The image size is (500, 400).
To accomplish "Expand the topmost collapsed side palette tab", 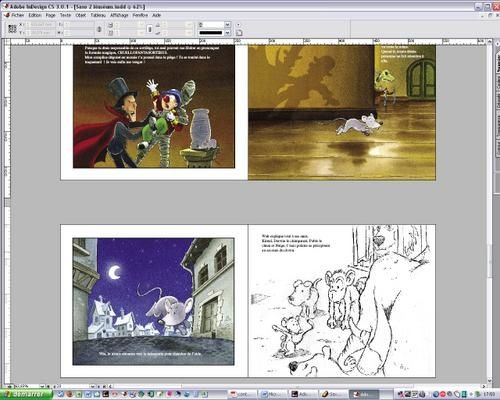I will 498,63.
